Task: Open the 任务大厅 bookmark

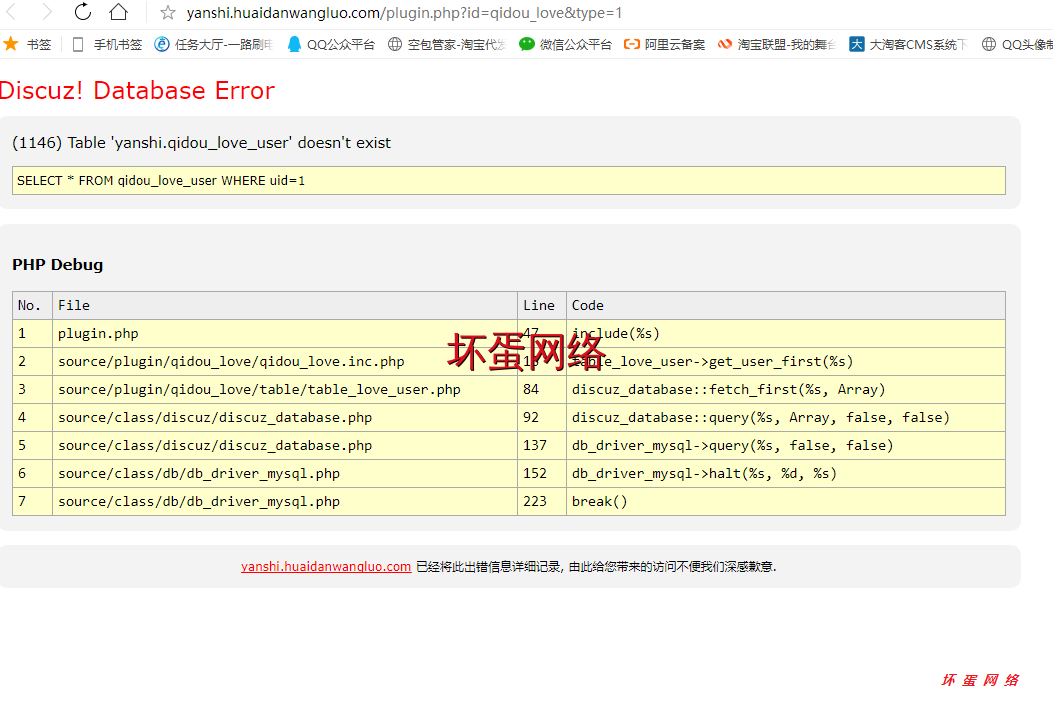Action: point(214,44)
